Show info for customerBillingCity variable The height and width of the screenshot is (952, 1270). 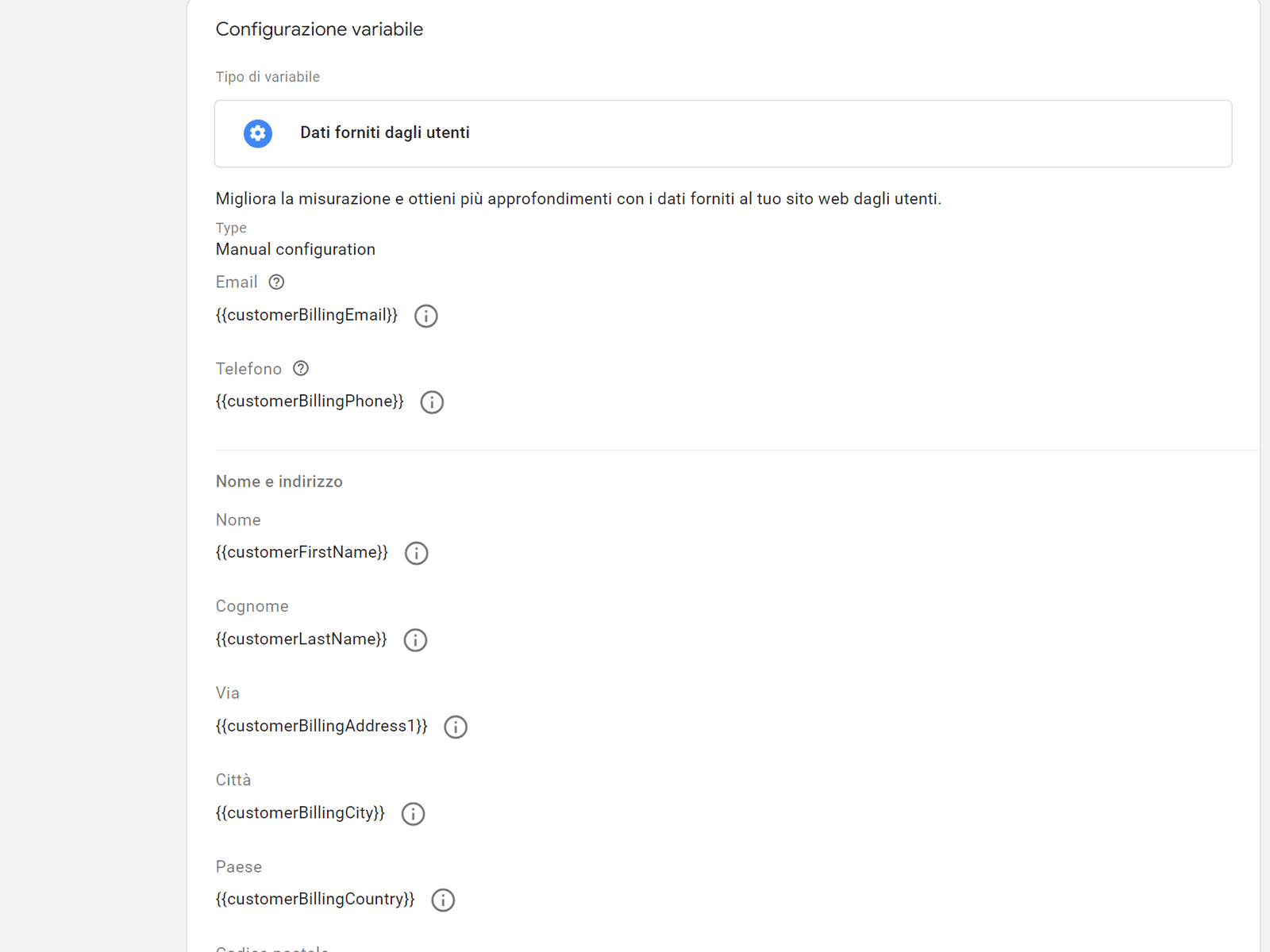(x=413, y=814)
